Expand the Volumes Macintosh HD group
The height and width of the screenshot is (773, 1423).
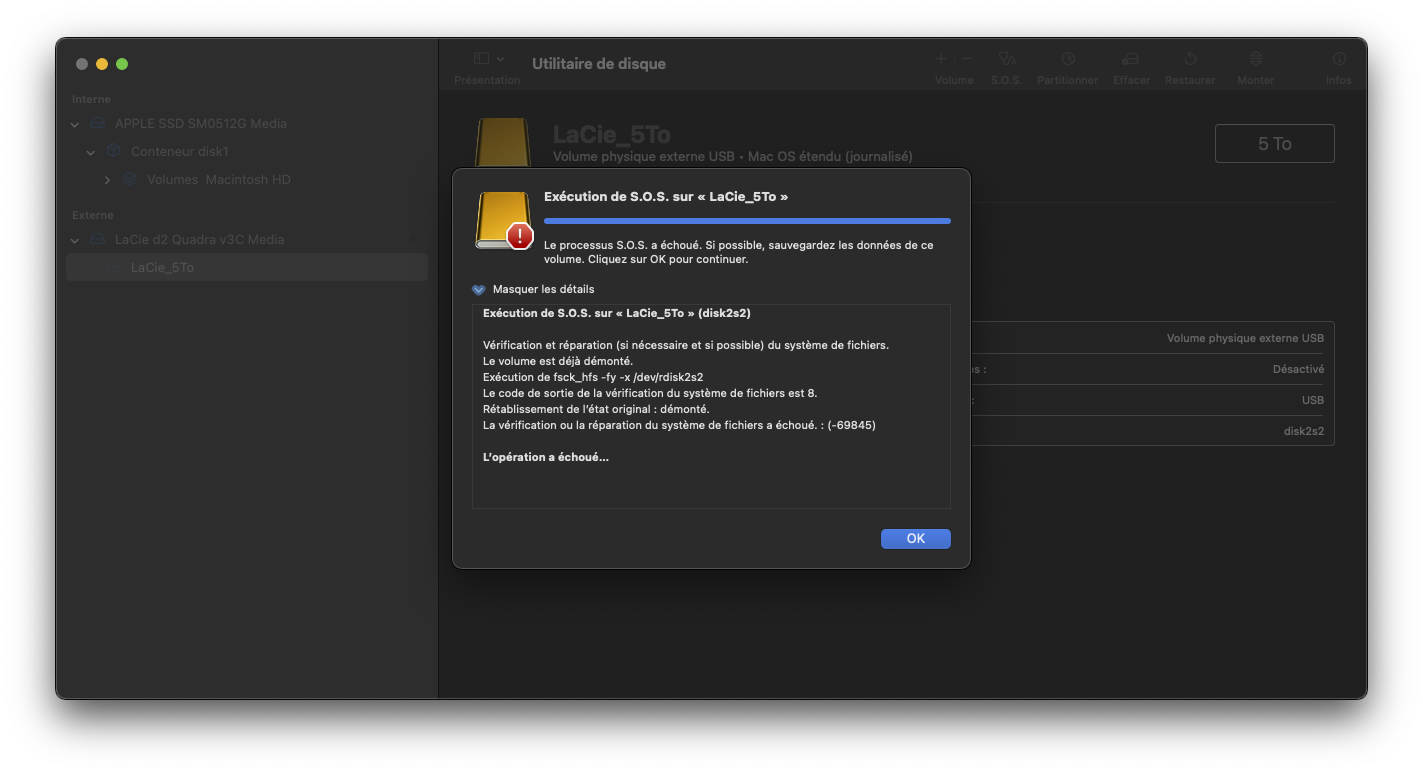click(108, 180)
